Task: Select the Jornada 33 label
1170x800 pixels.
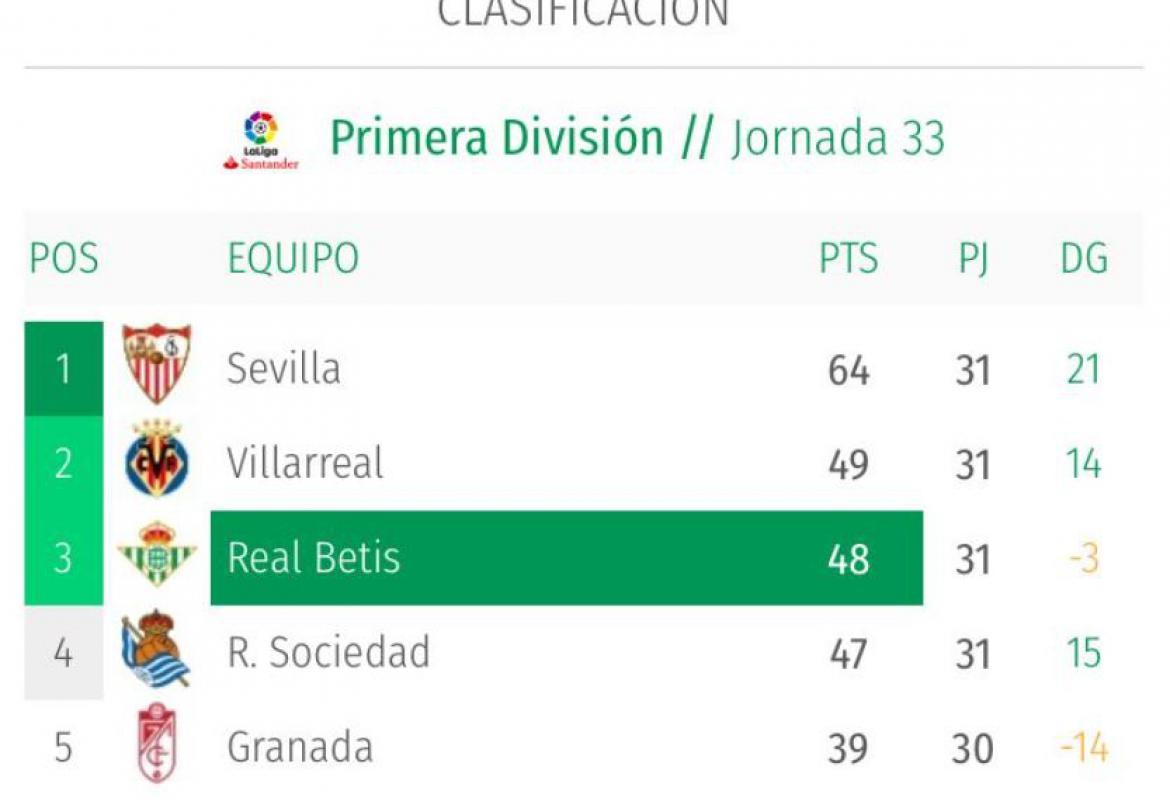Action: [838, 138]
